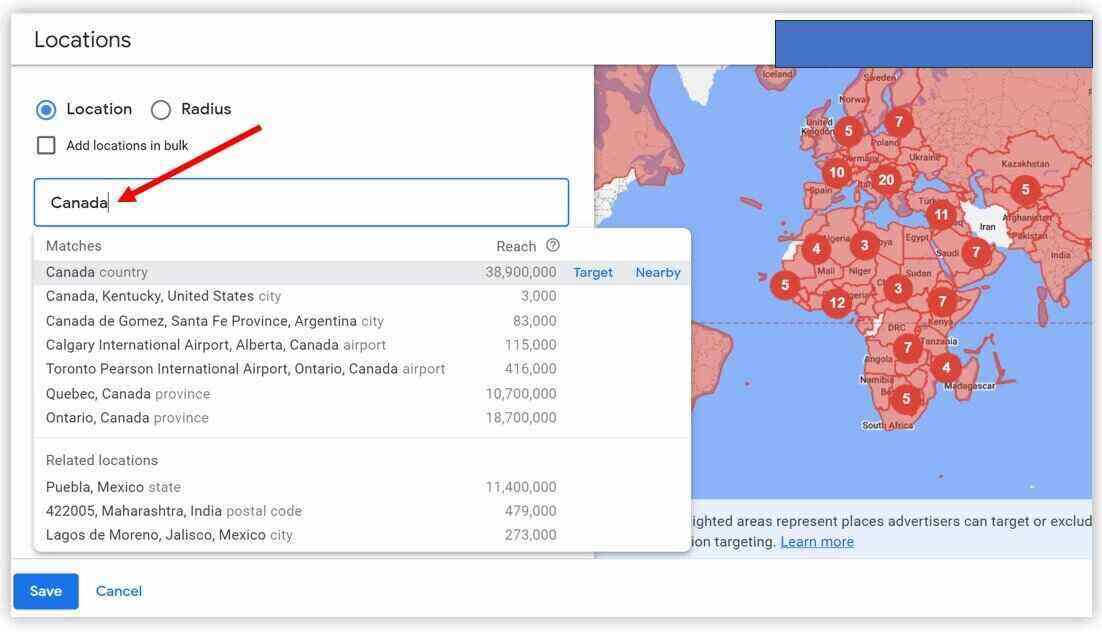The height and width of the screenshot is (632, 1102).
Task: Enable Add locations in bulk checkbox
Action: [x=46, y=146]
